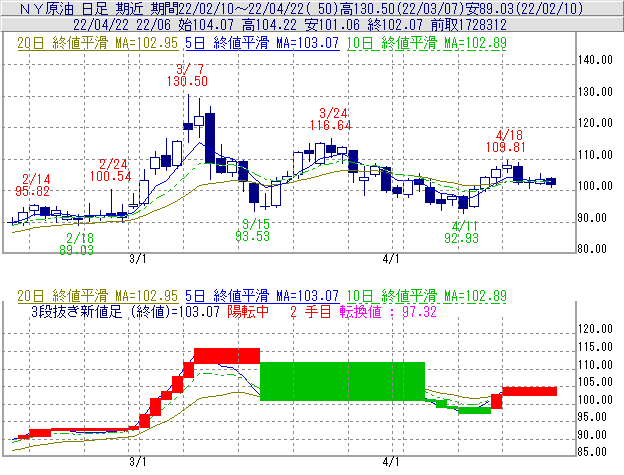This screenshot has width=624, height=475.
Task: Click the wide red top block in lower chart
Action: click(x=227, y=356)
